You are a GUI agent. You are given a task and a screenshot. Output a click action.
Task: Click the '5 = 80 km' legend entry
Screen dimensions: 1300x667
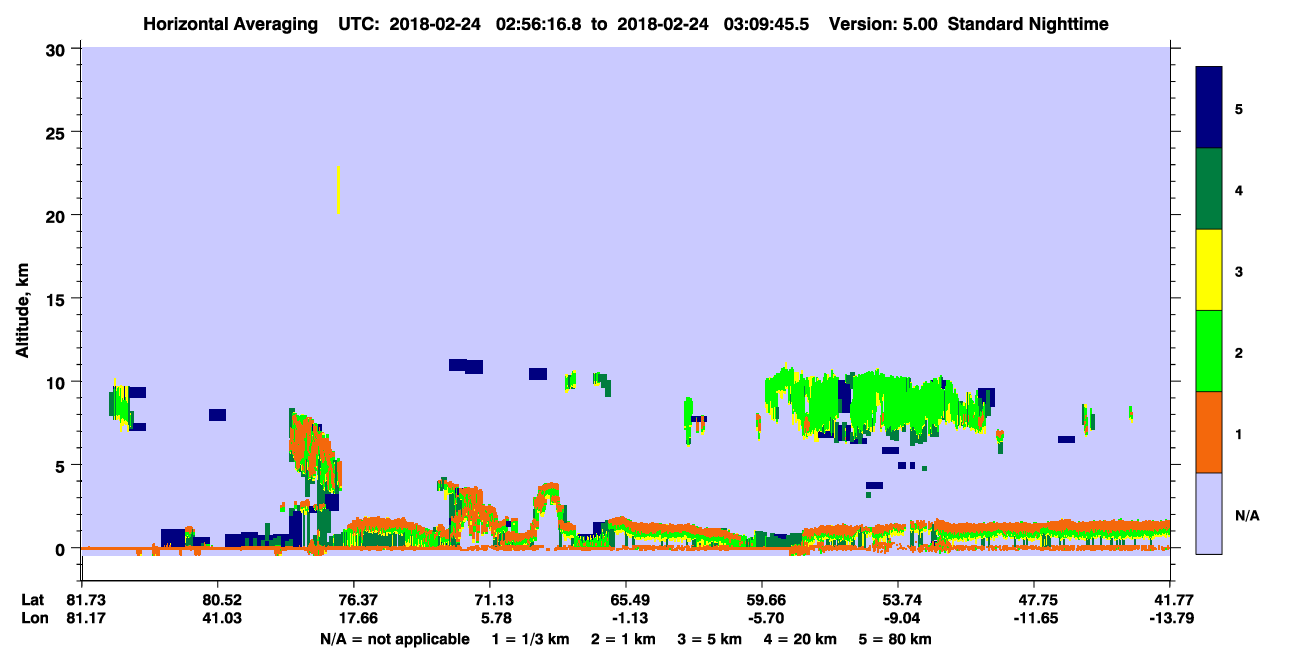(895, 639)
